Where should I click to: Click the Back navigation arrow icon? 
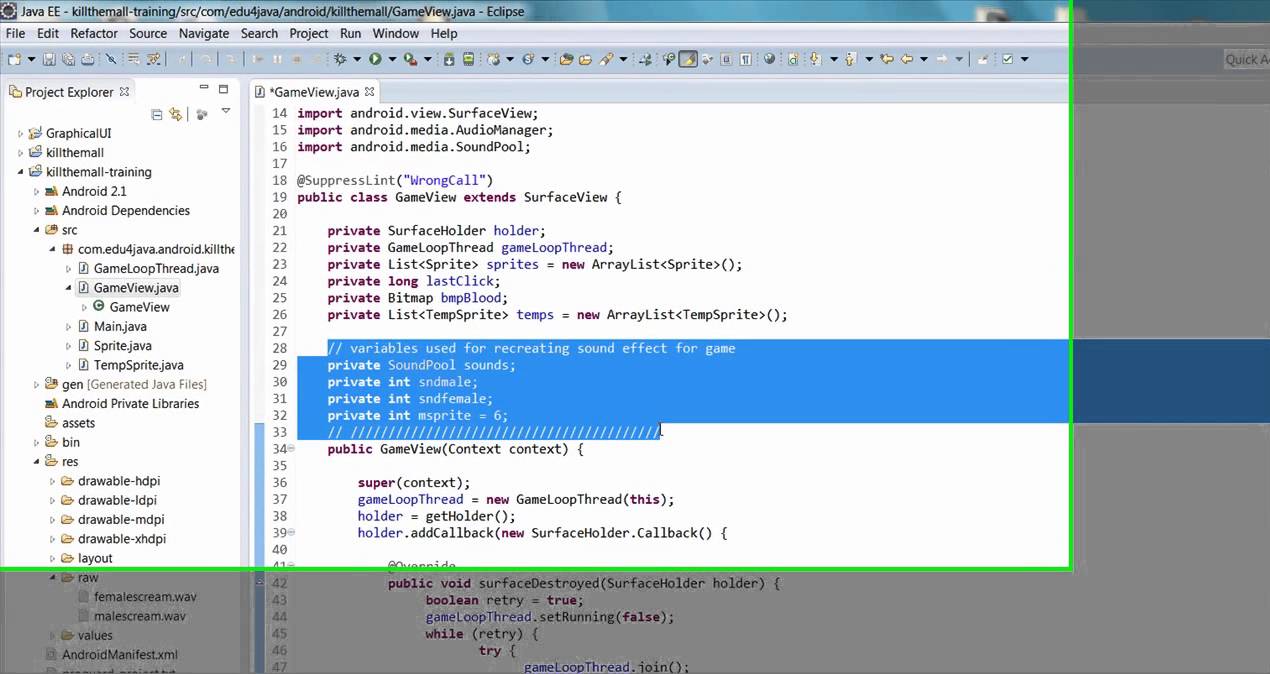point(906,59)
